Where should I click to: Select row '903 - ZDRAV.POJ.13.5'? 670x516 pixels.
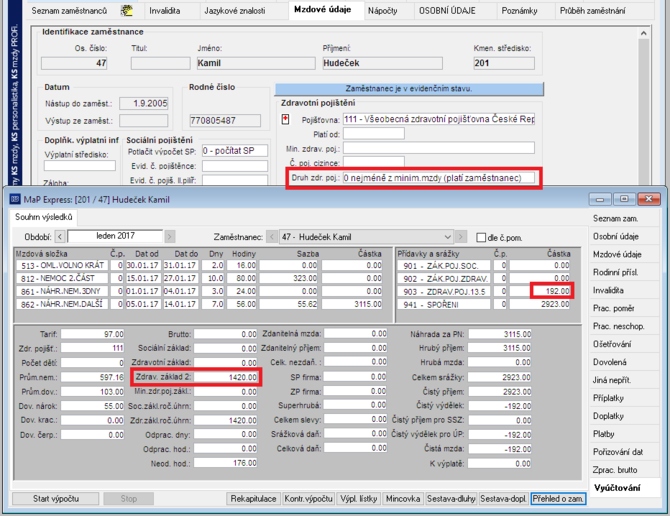[x=484, y=291]
